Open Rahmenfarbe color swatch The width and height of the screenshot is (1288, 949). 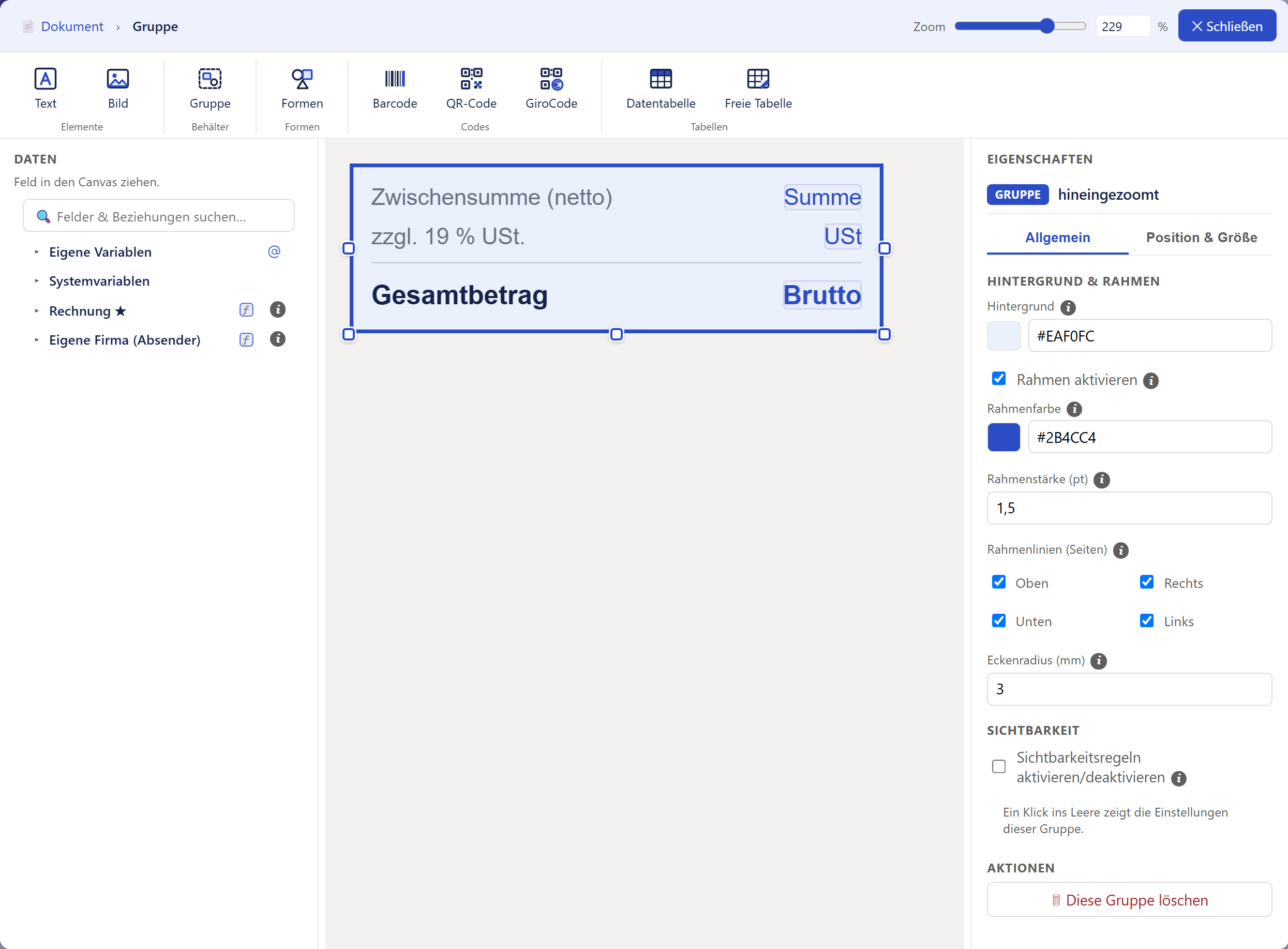pyautogui.click(x=1003, y=437)
